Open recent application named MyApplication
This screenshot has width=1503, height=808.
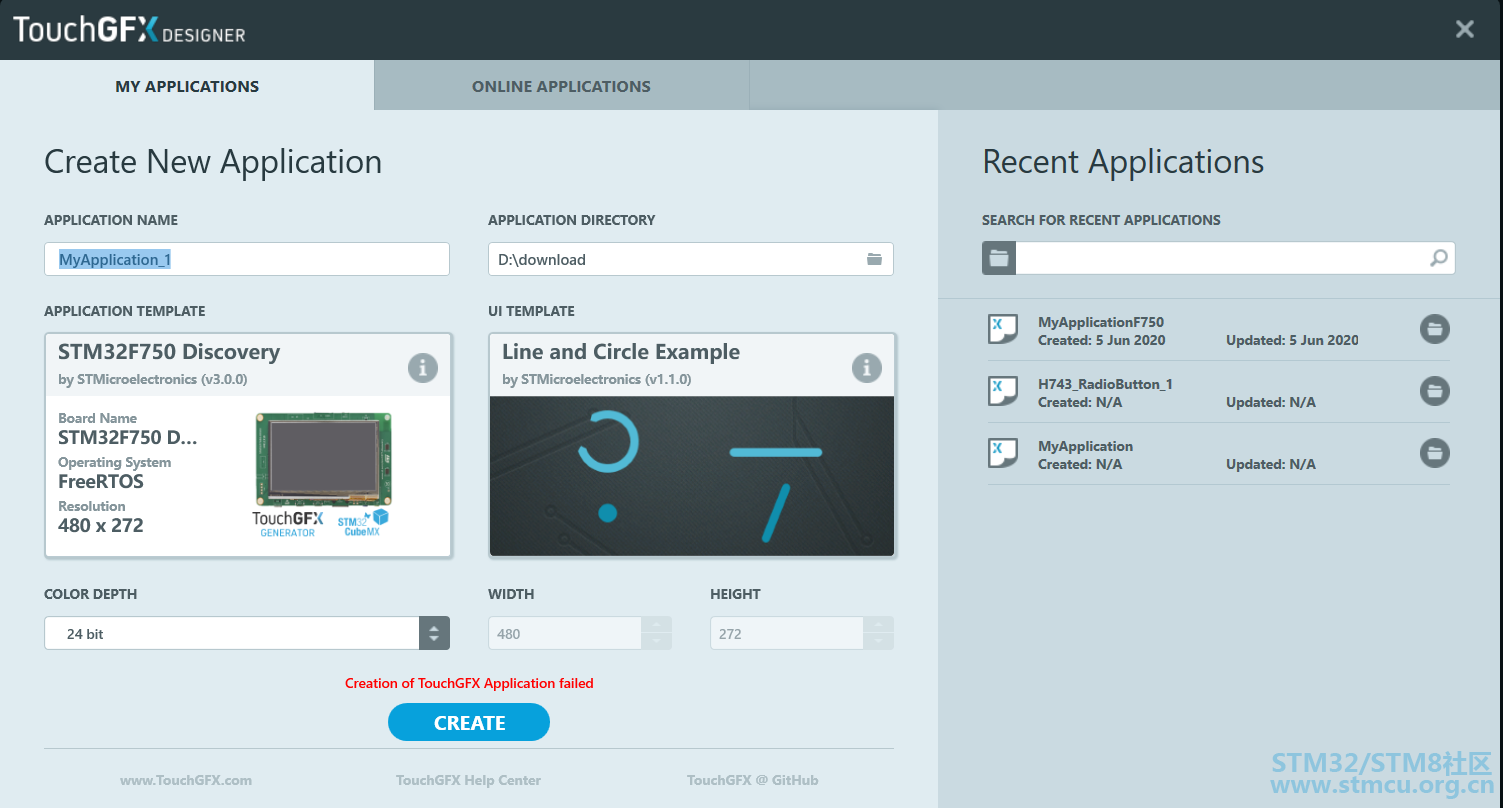pyautogui.click(x=1218, y=454)
